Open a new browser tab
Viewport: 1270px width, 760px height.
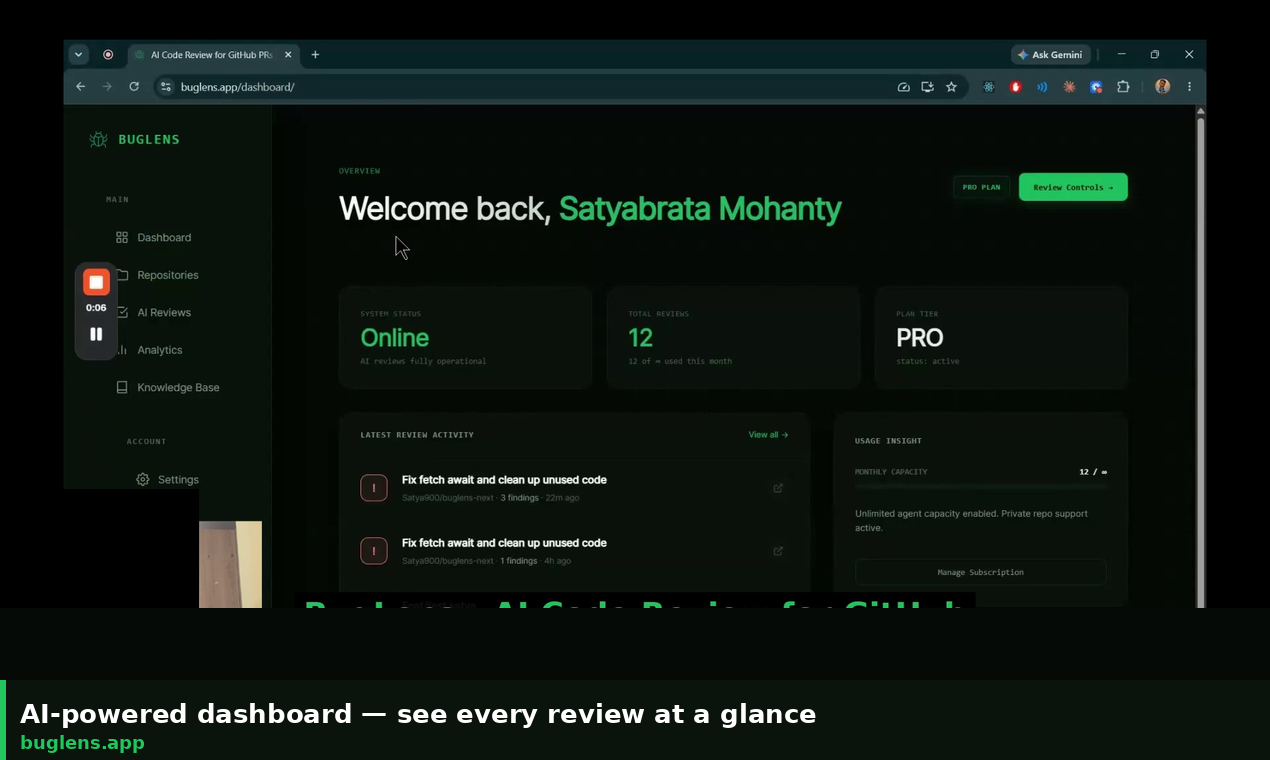pos(315,55)
